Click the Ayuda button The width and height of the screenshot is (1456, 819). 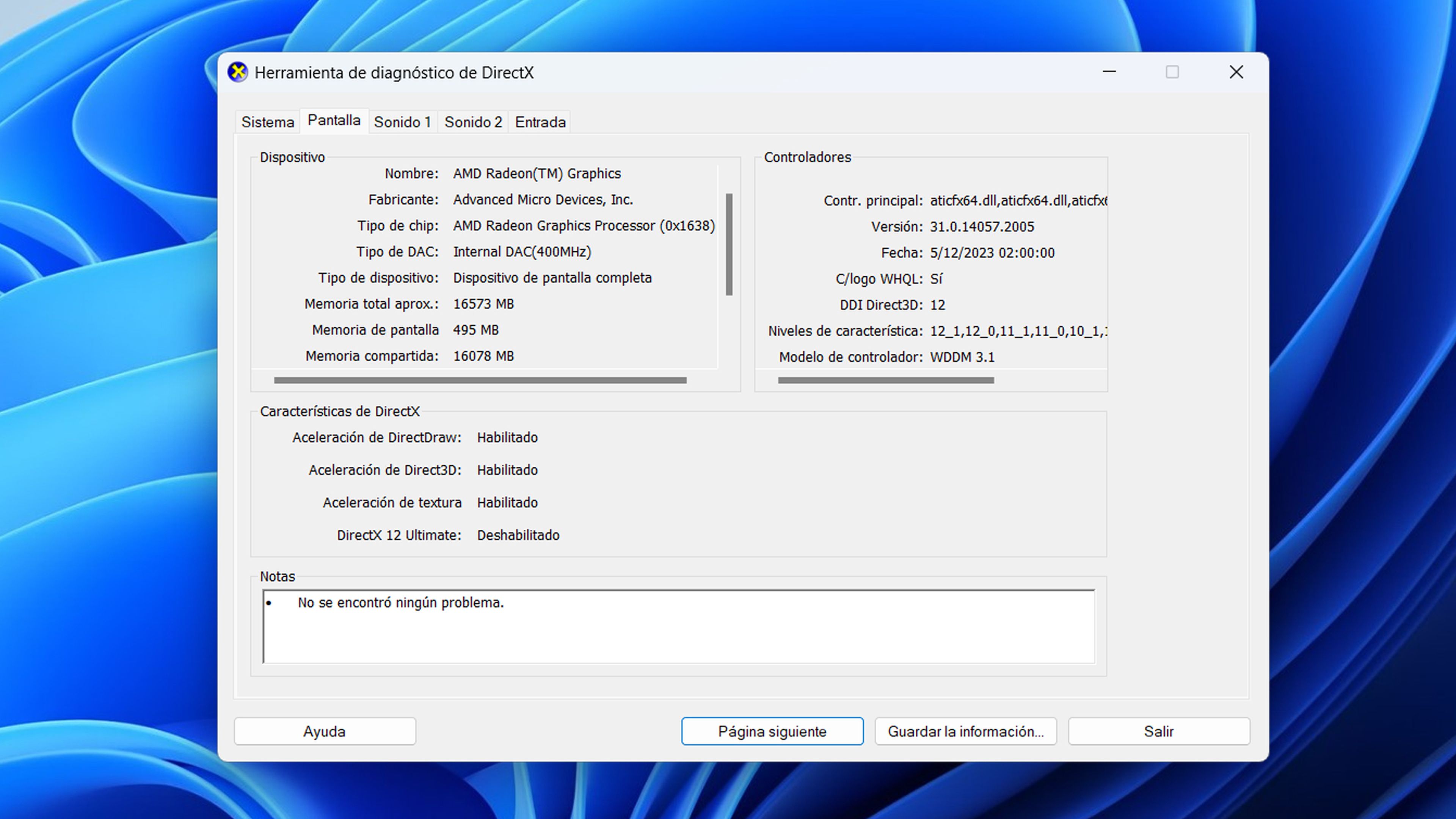(x=325, y=731)
